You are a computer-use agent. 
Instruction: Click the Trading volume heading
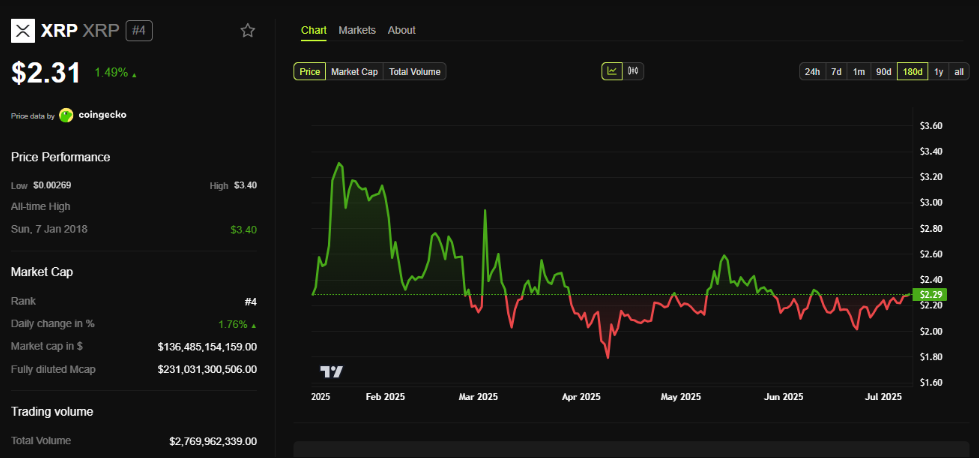52,412
